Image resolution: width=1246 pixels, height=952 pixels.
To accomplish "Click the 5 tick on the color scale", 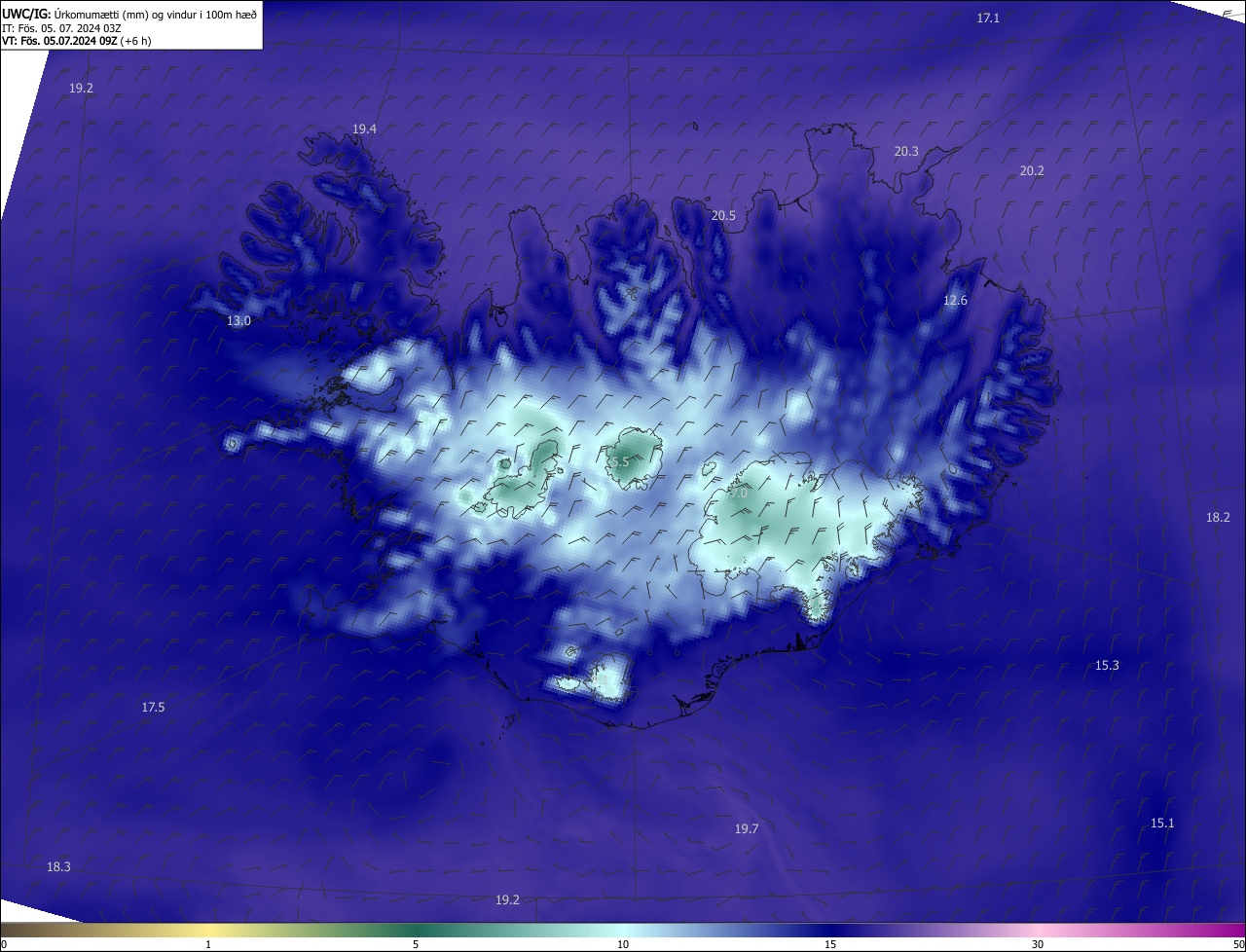I will point(416,944).
